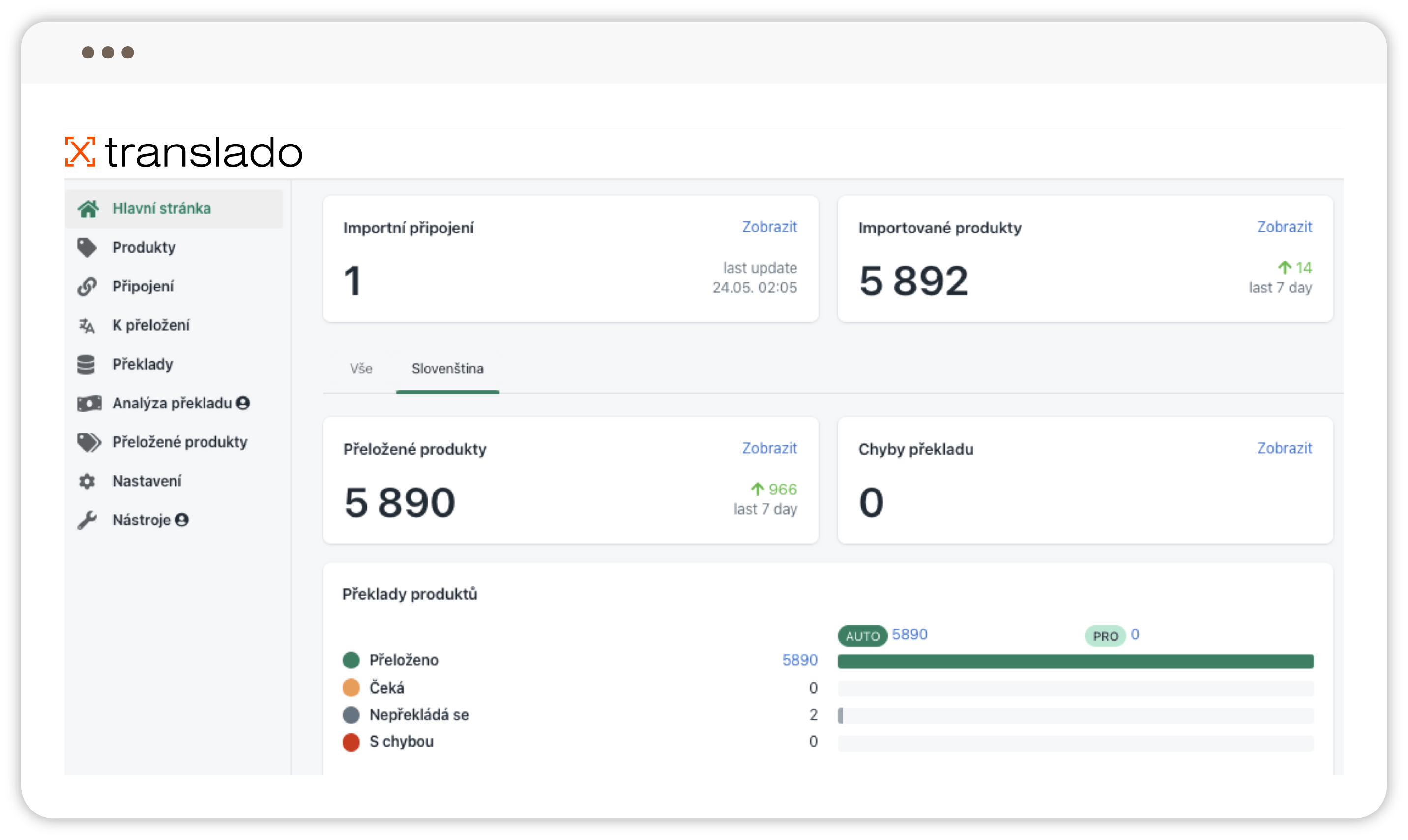
Task: Click the green Přeloženo progress bar
Action: tap(1075, 661)
